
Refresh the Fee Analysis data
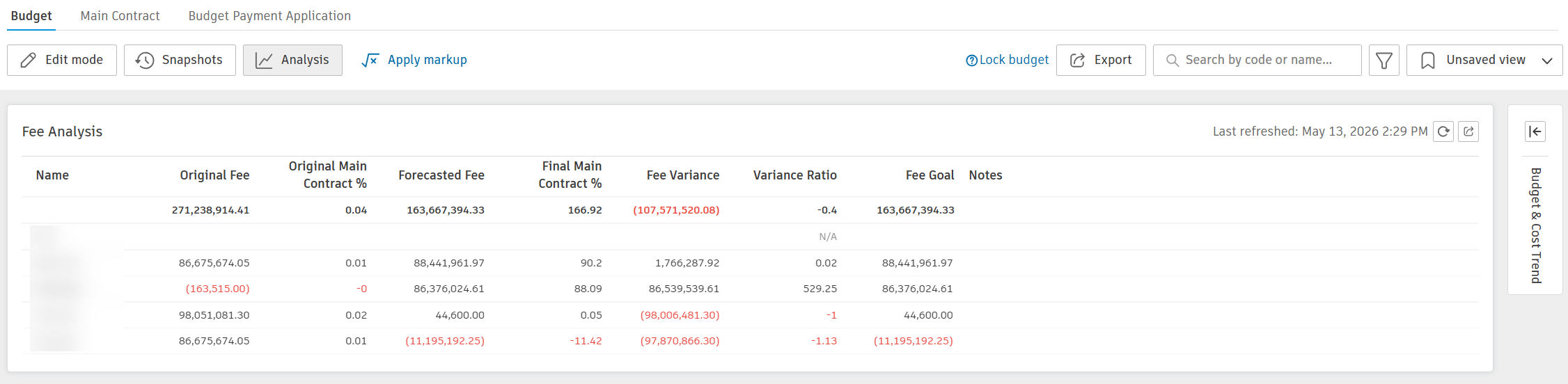(x=1443, y=131)
